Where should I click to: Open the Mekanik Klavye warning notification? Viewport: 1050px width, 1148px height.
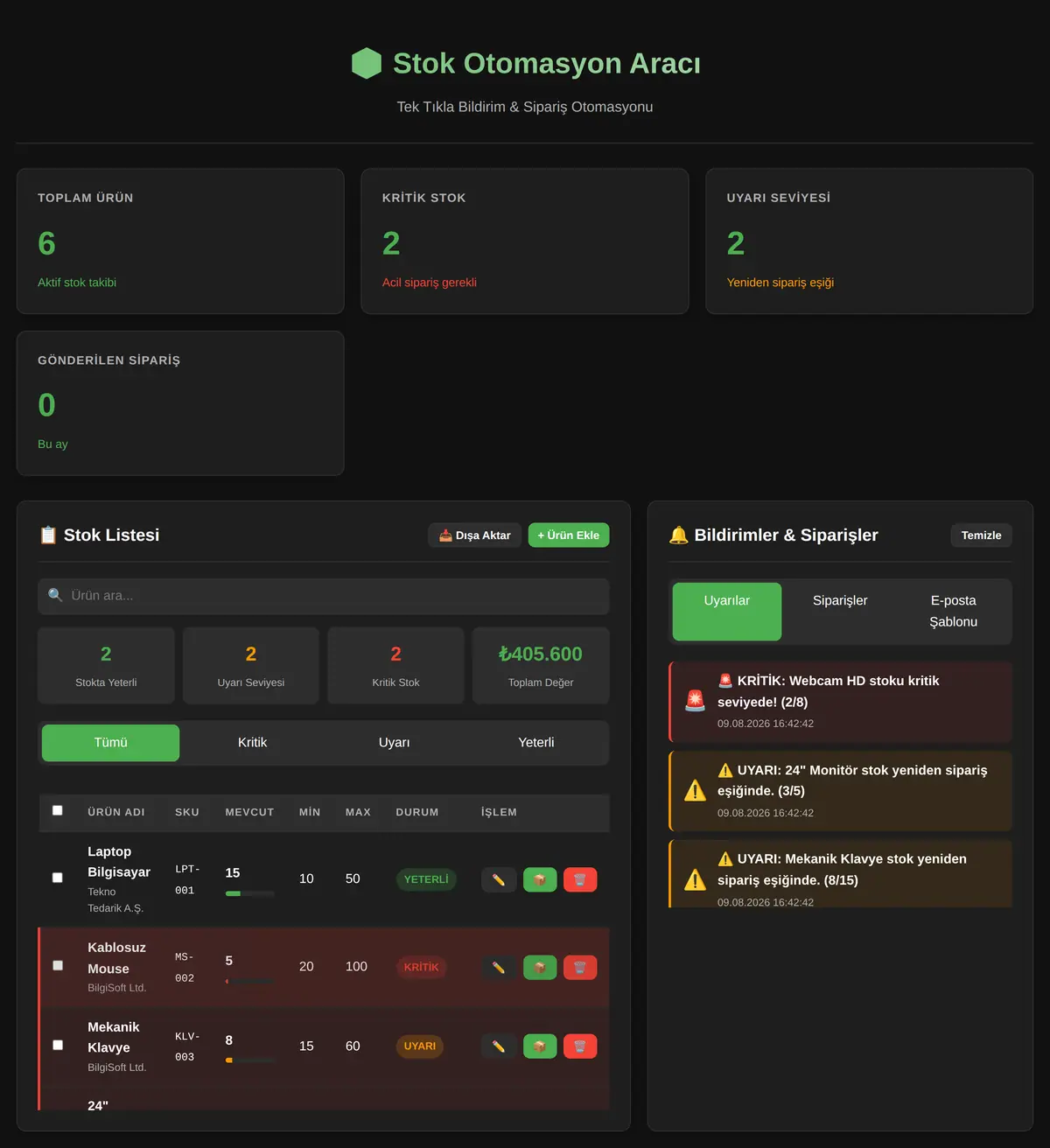[840, 874]
